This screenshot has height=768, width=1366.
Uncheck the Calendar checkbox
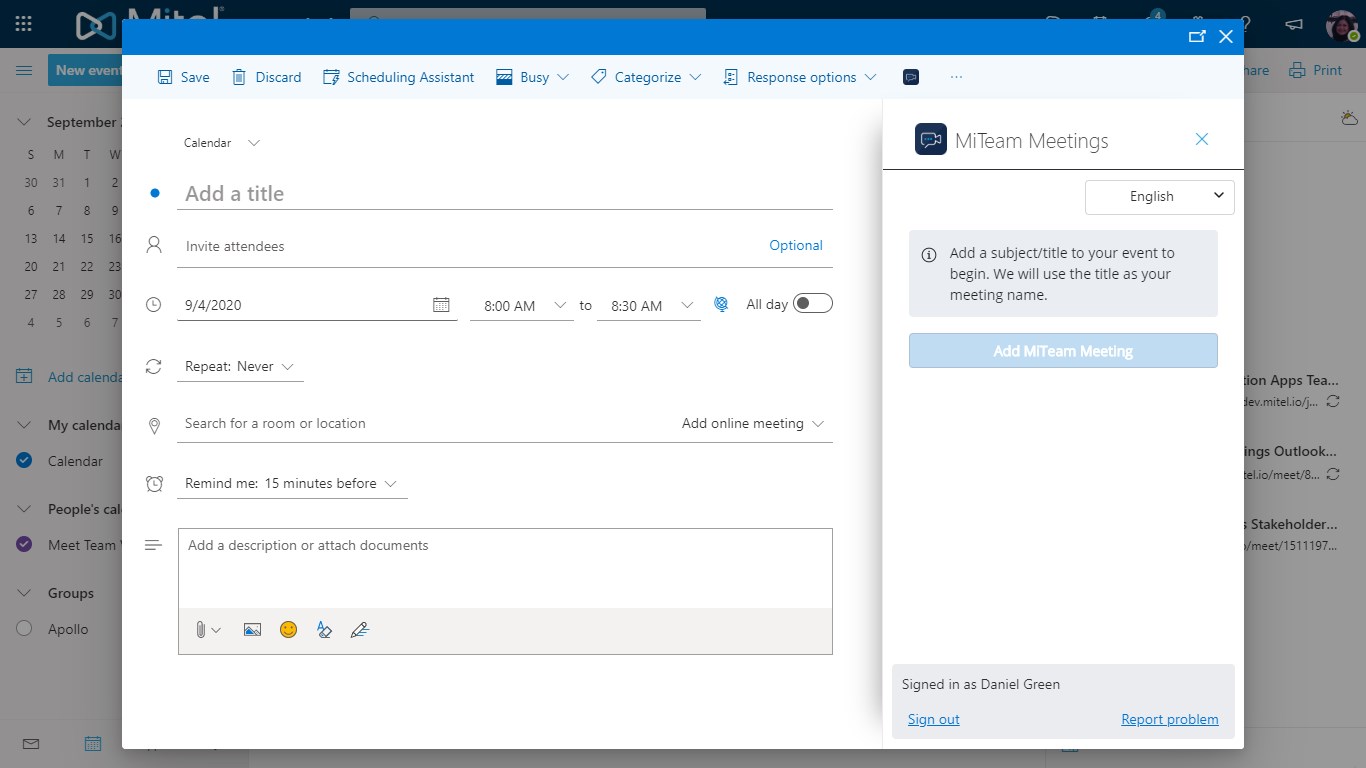(24, 461)
